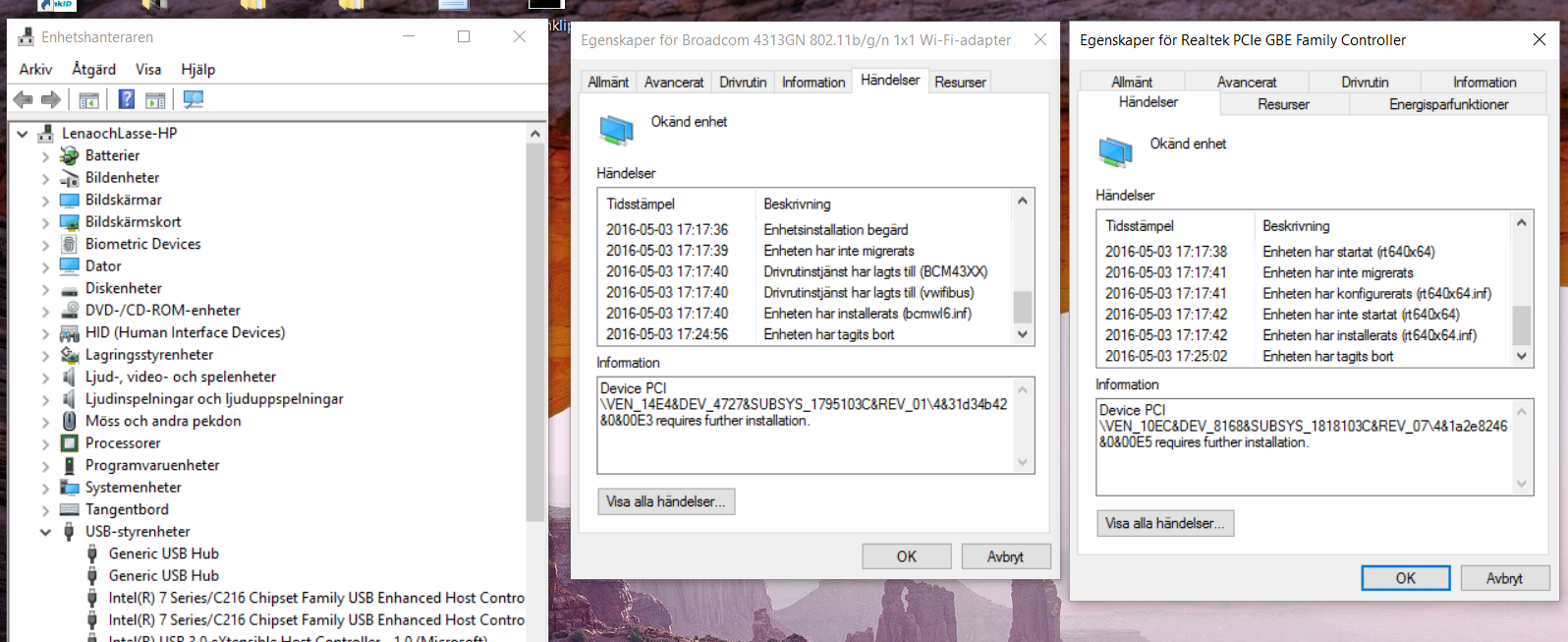This screenshot has width=1568, height=642.
Task: Select the USB-styrenheter plug icon
Action: (x=69, y=532)
